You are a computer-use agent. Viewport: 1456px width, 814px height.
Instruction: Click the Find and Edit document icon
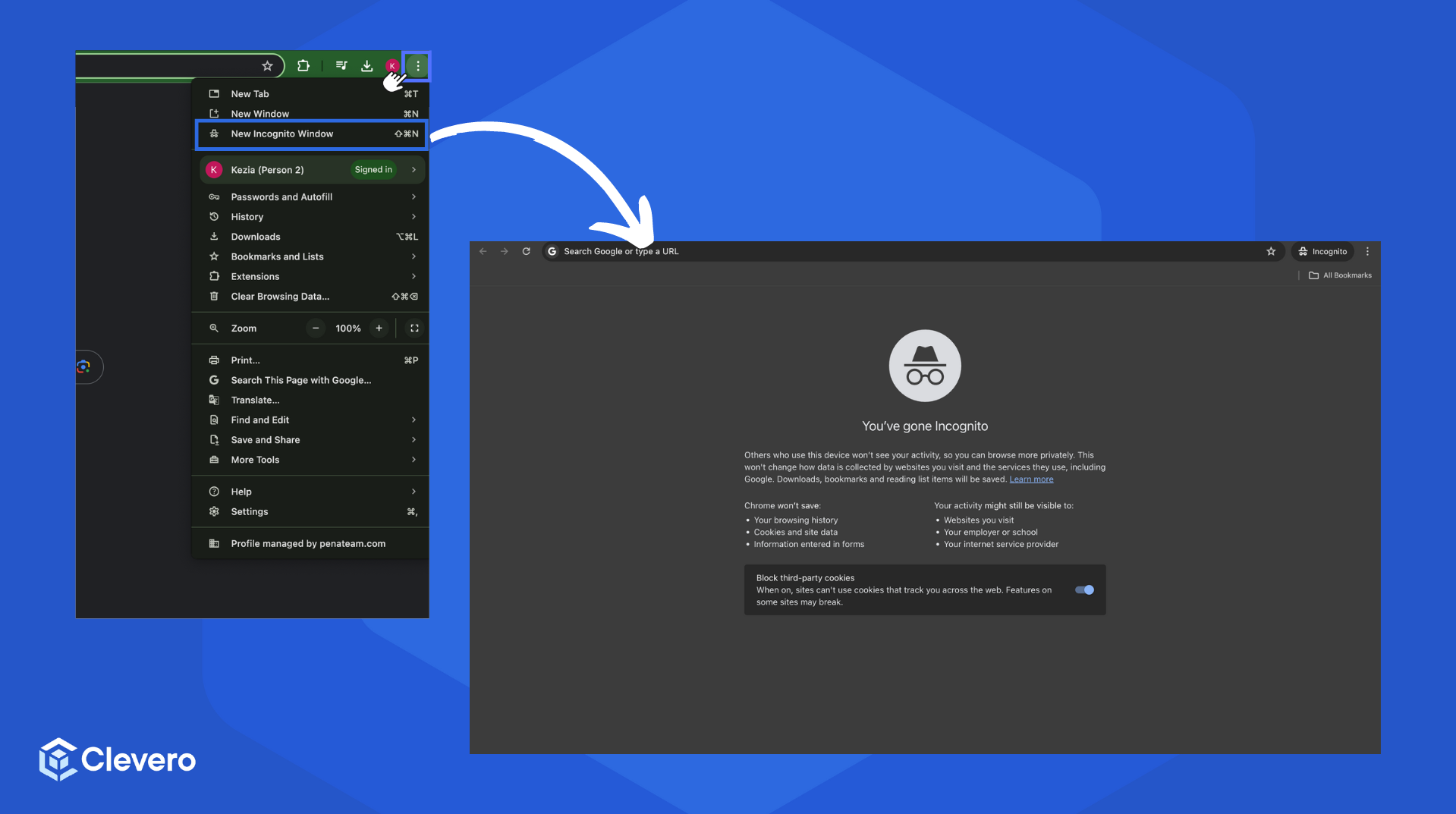(214, 420)
